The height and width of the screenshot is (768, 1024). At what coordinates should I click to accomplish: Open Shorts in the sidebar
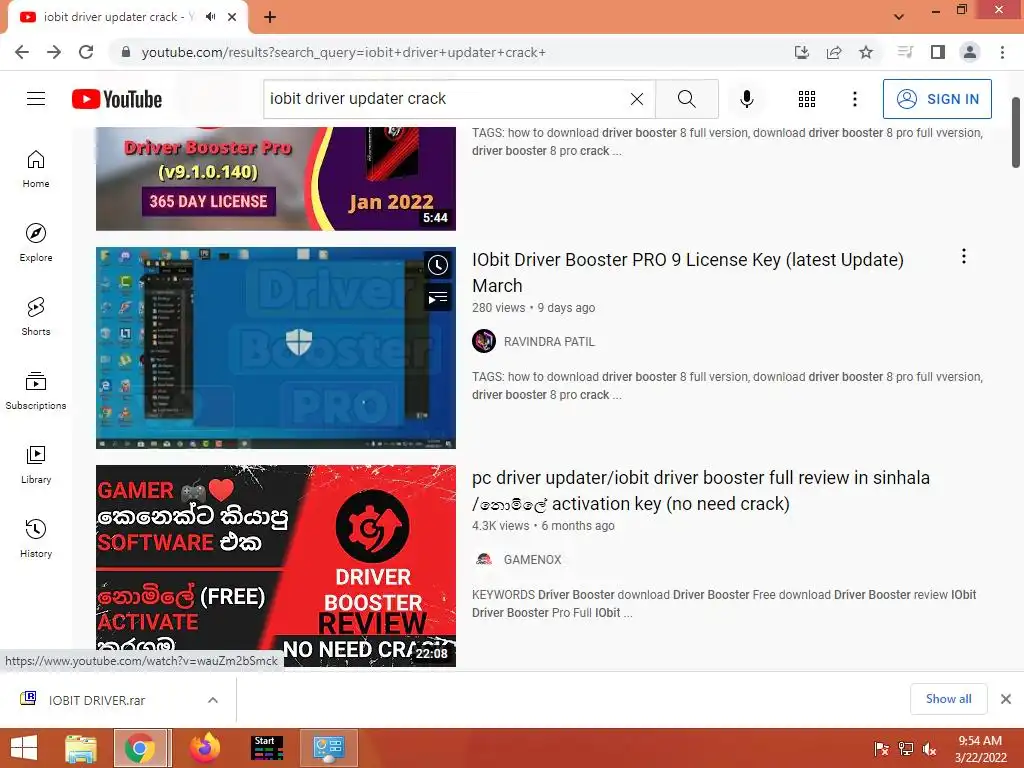tap(36, 316)
